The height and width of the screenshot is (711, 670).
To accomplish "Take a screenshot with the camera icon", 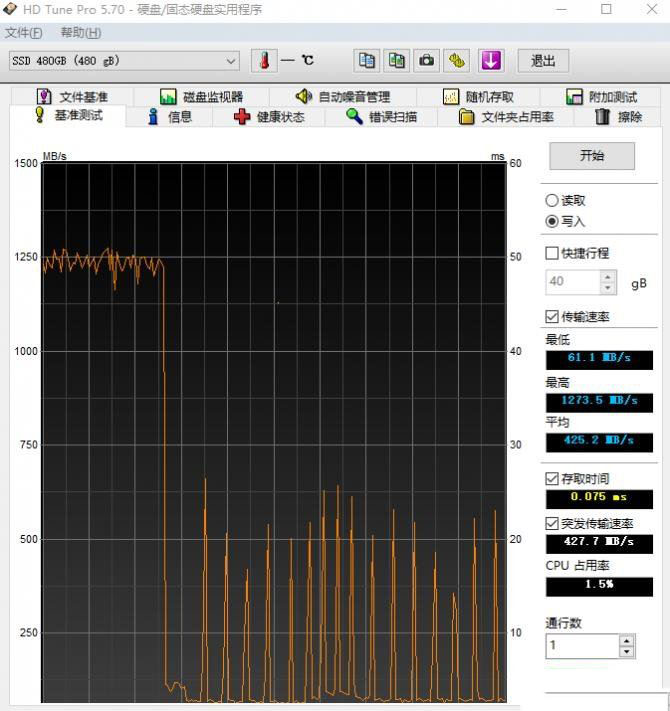I will point(427,60).
